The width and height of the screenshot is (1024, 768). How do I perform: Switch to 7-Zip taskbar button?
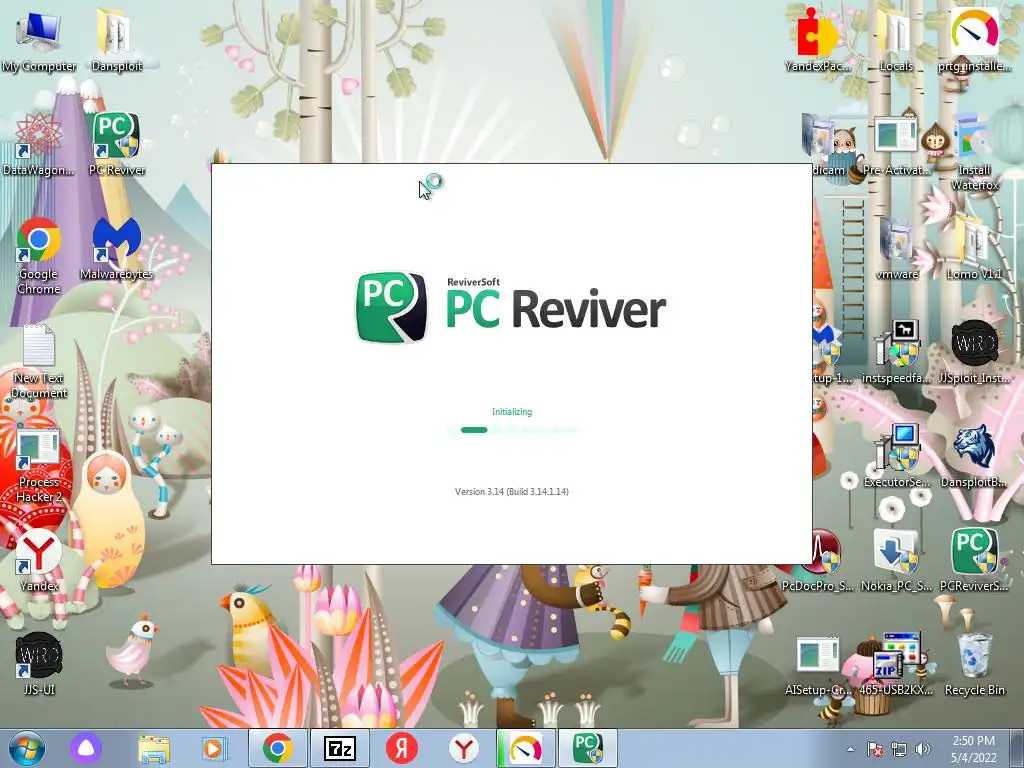click(340, 748)
